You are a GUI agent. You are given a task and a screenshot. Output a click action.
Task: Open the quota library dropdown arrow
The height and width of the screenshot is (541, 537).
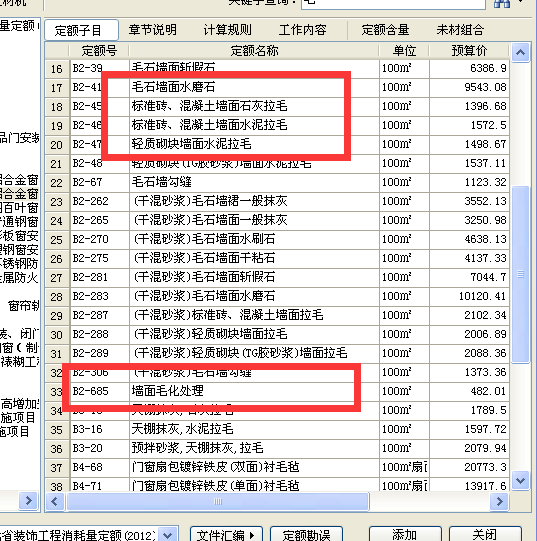point(168,535)
